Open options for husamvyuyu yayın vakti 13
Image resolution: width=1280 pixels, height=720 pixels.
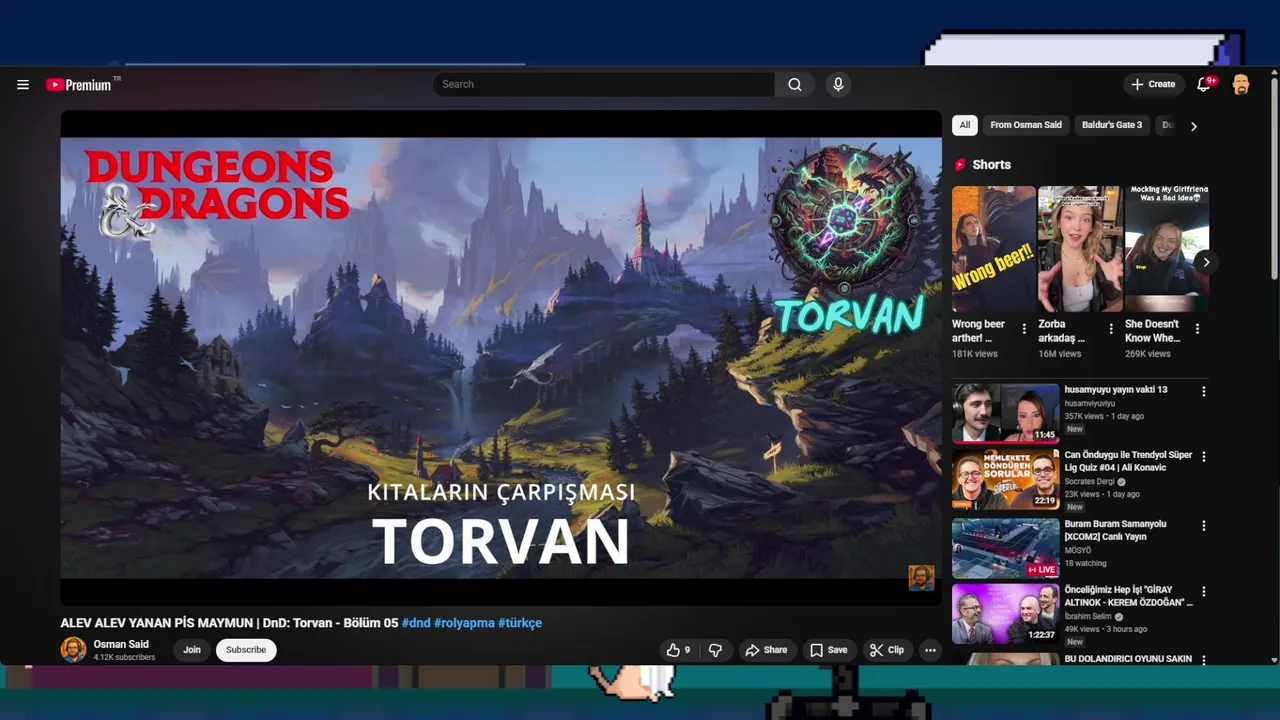coord(1203,391)
